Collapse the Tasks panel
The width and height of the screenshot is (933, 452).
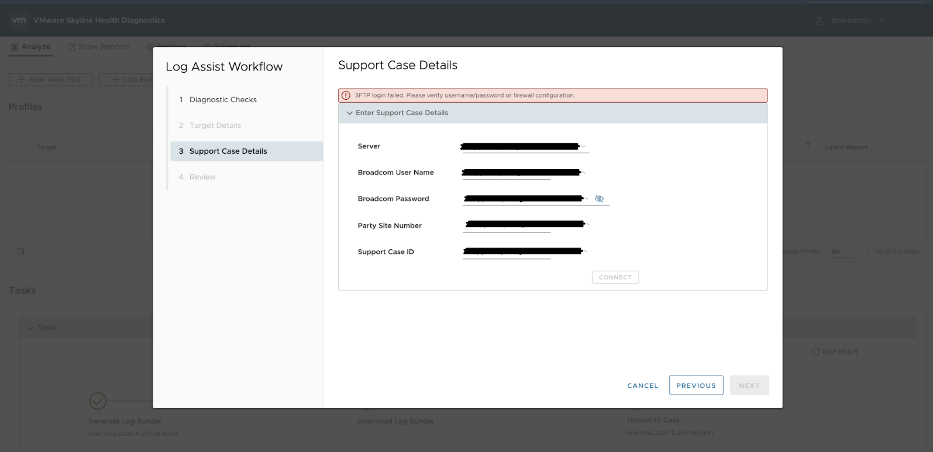point(30,328)
